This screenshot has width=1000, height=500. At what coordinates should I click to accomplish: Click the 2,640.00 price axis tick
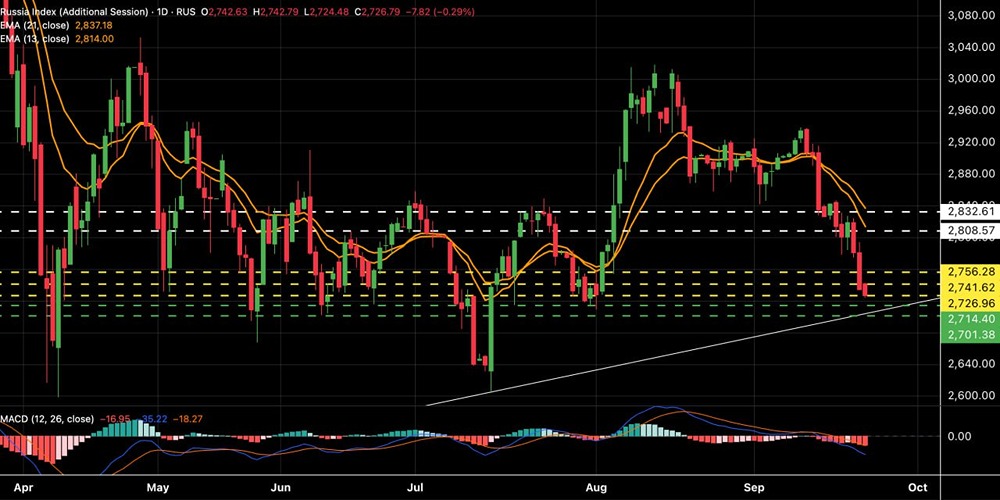(971, 364)
